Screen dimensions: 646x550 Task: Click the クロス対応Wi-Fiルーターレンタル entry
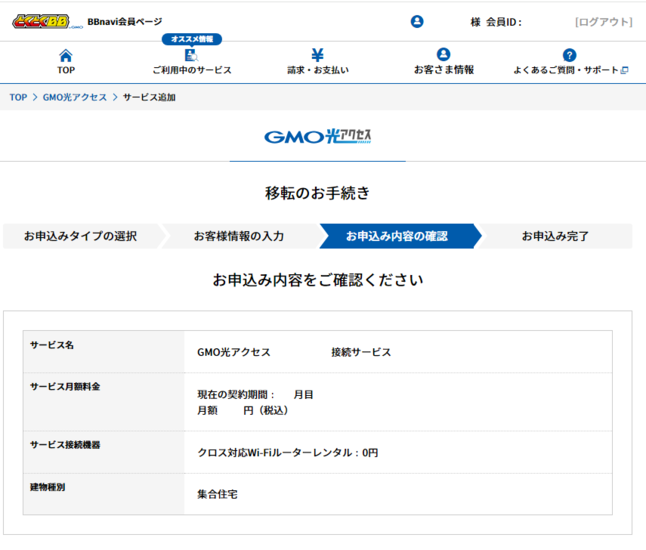point(287,453)
